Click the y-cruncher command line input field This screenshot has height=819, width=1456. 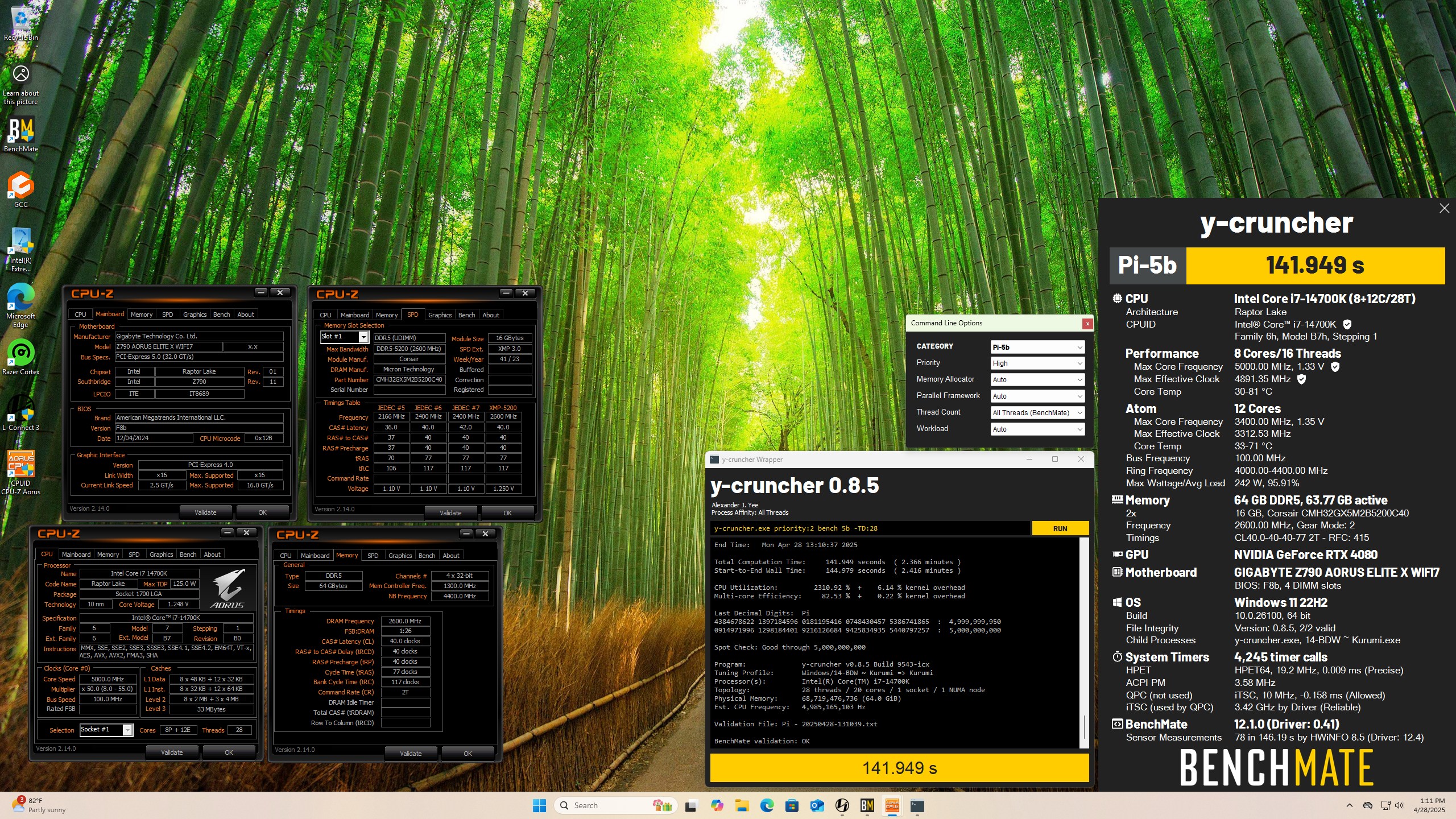(x=870, y=528)
